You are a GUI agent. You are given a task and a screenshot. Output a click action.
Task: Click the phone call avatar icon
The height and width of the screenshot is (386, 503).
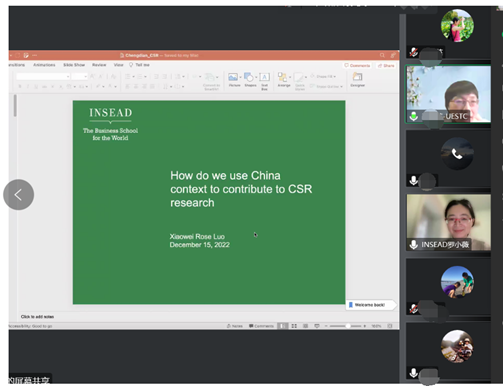coord(457,154)
